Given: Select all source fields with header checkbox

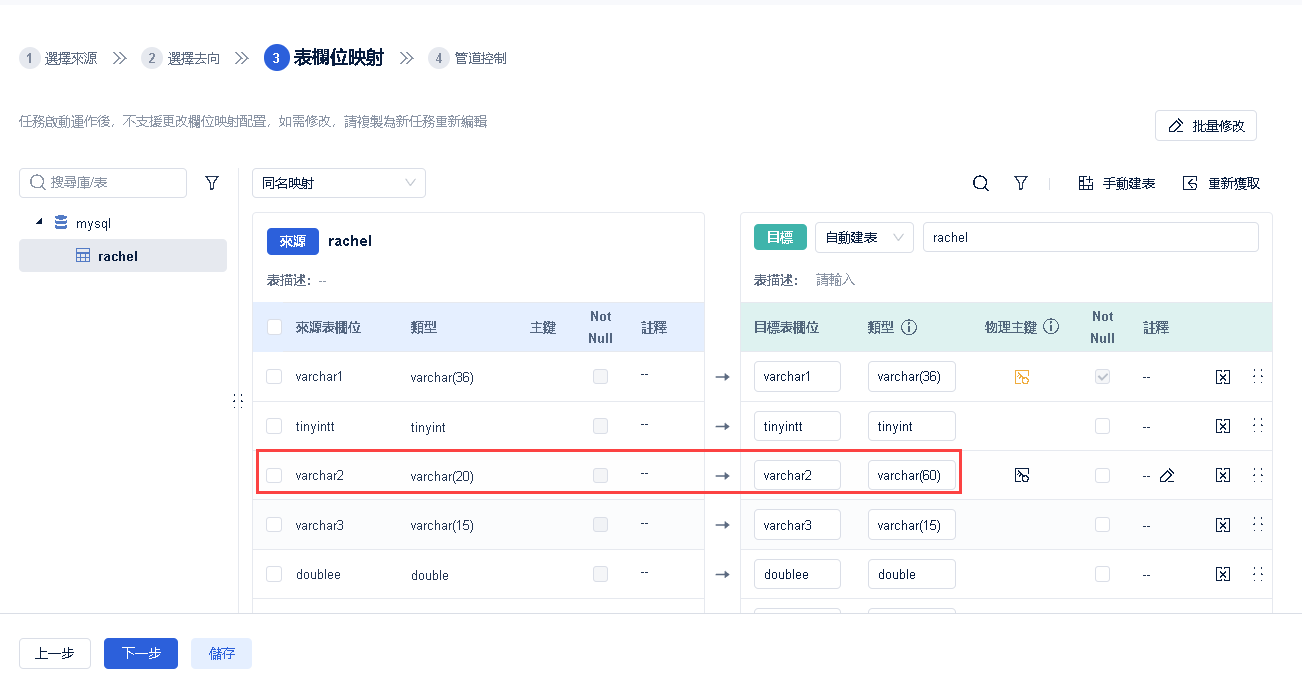Looking at the screenshot, I should [274, 327].
